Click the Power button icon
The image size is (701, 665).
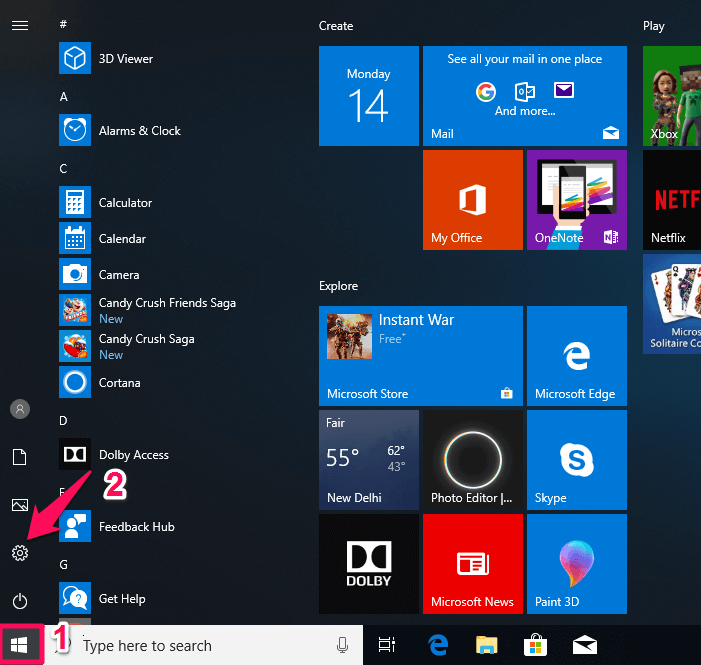click(x=20, y=601)
